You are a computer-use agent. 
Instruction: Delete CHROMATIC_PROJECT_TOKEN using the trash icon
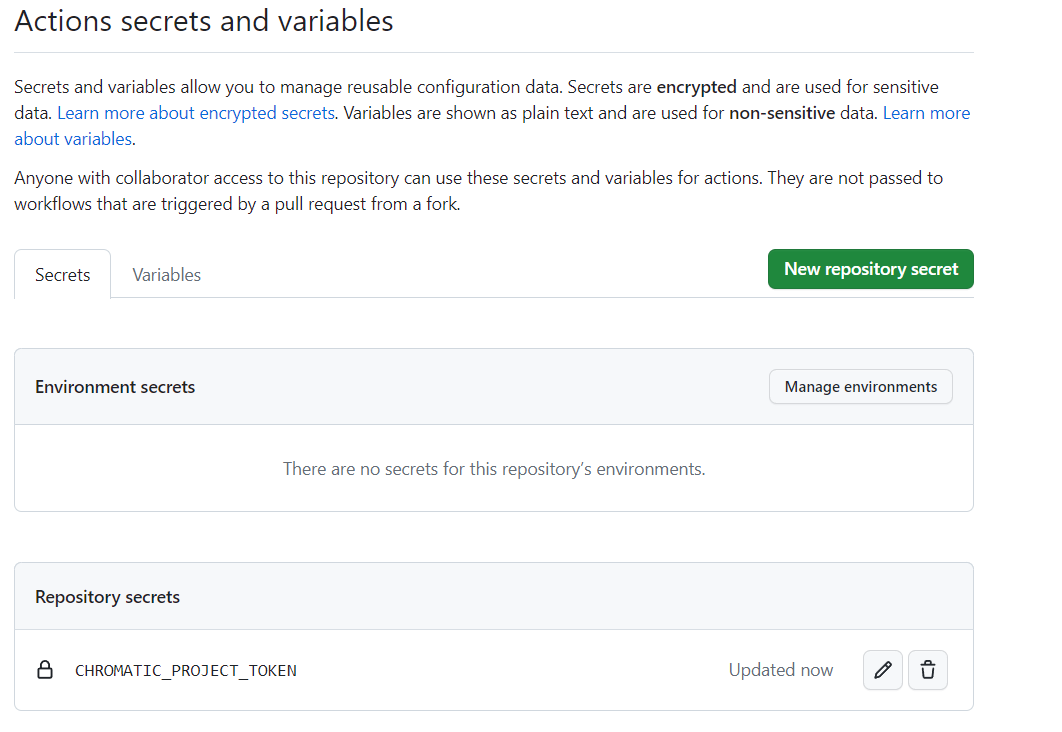click(928, 670)
